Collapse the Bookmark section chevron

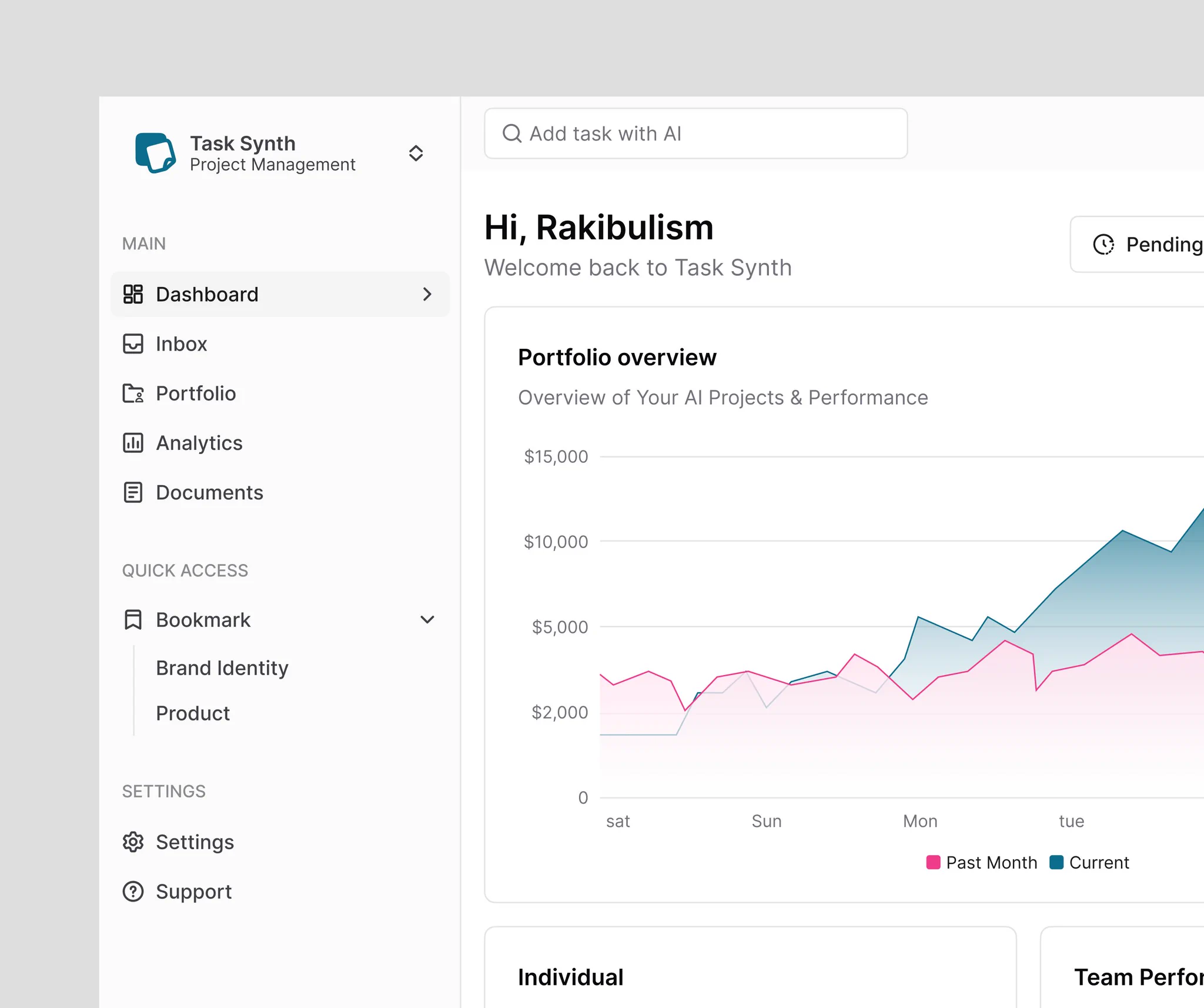click(427, 619)
